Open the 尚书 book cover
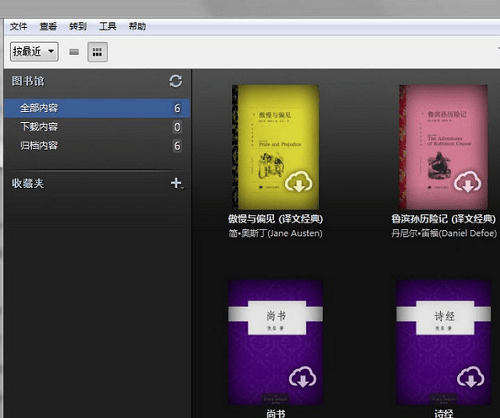 275,343
